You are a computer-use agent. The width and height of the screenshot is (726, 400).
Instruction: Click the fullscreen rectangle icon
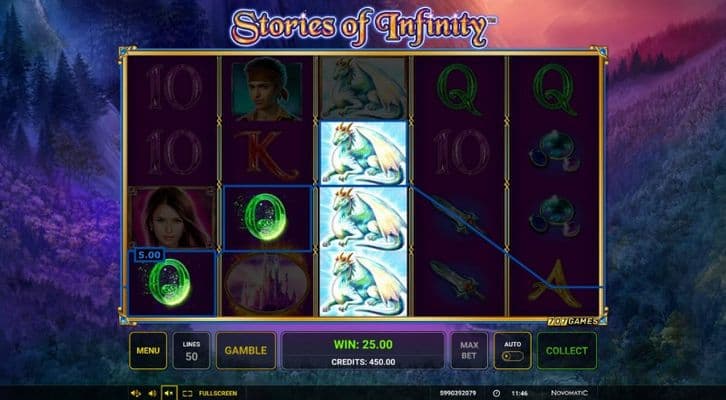coord(187,394)
